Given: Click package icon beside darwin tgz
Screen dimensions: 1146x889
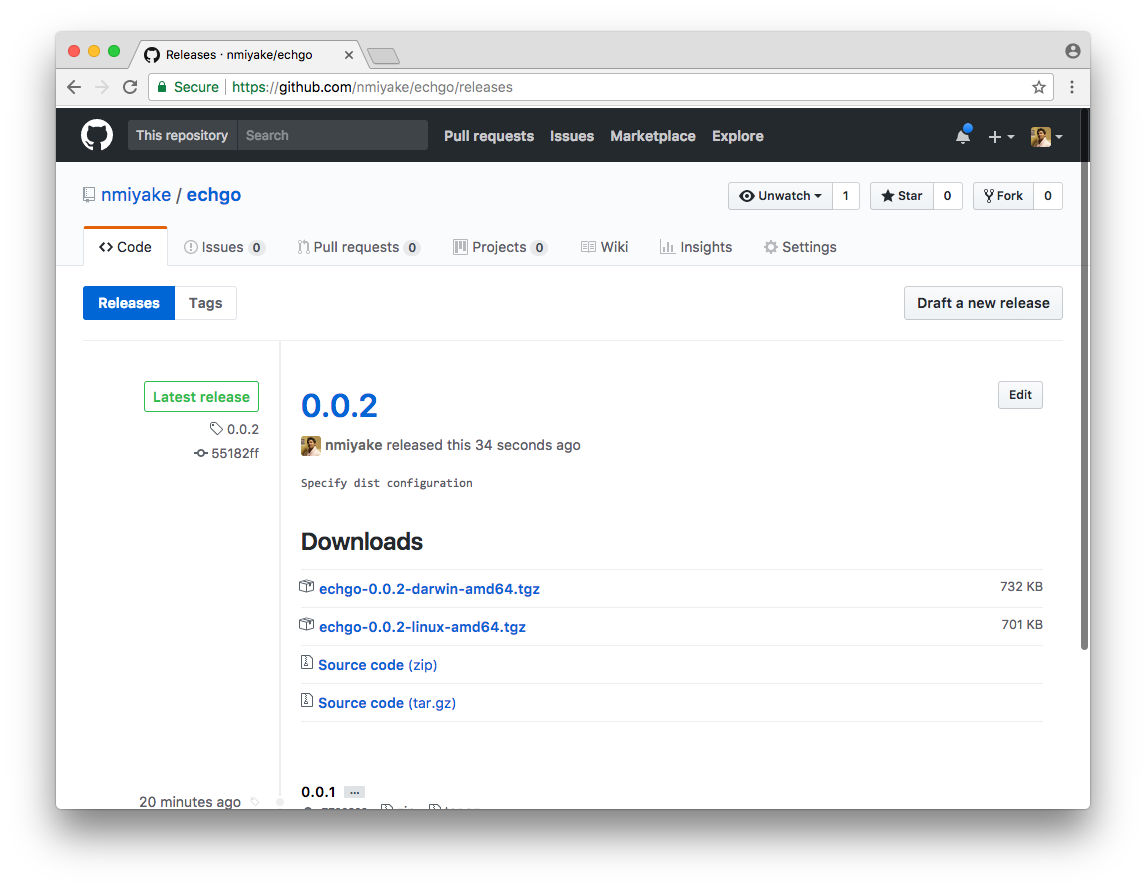Looking at the screenshot, I should pyautogui.click(x=307, y=586).
